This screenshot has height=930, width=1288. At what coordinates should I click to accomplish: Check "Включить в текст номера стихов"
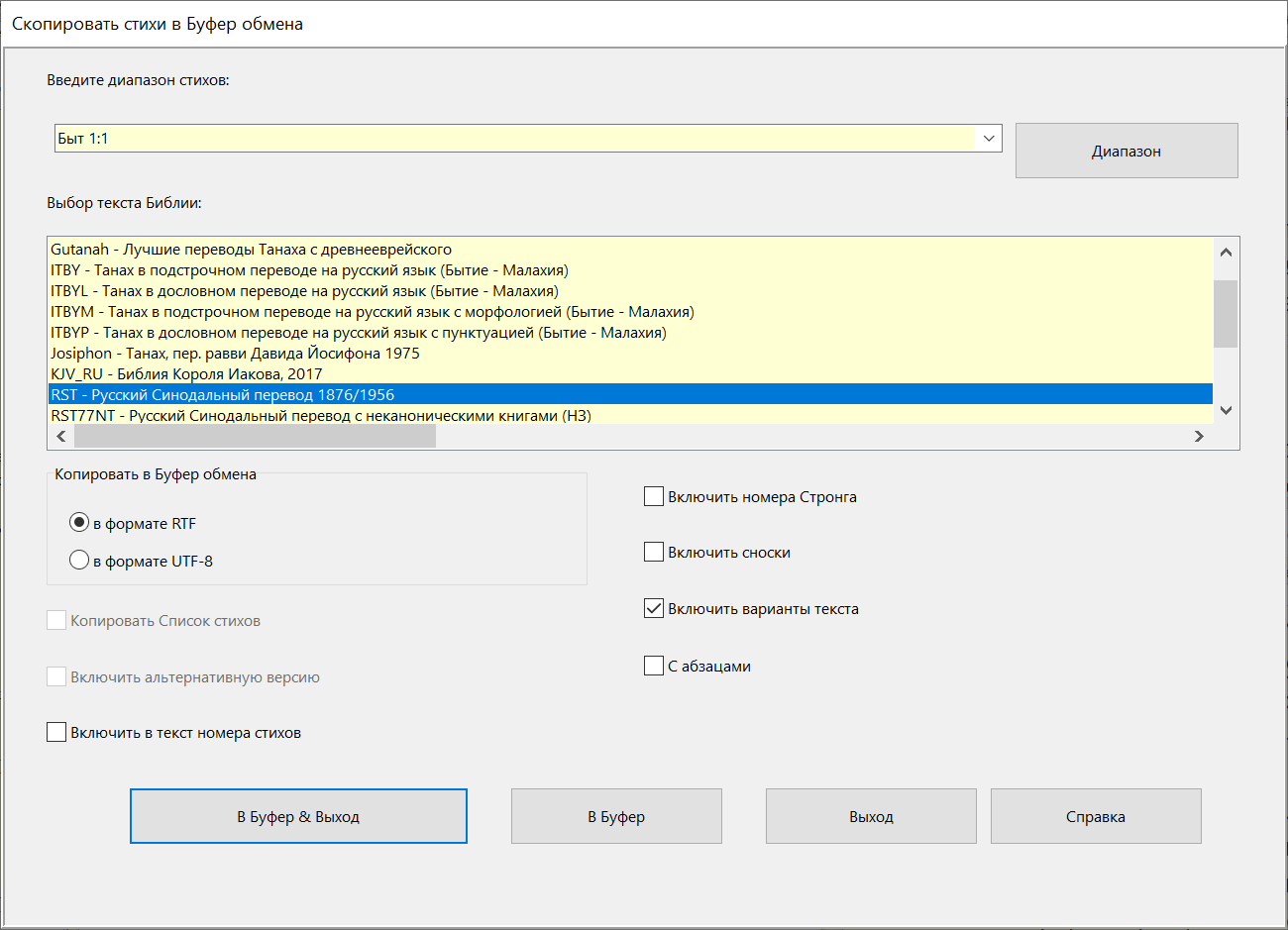tap(56, 732)
